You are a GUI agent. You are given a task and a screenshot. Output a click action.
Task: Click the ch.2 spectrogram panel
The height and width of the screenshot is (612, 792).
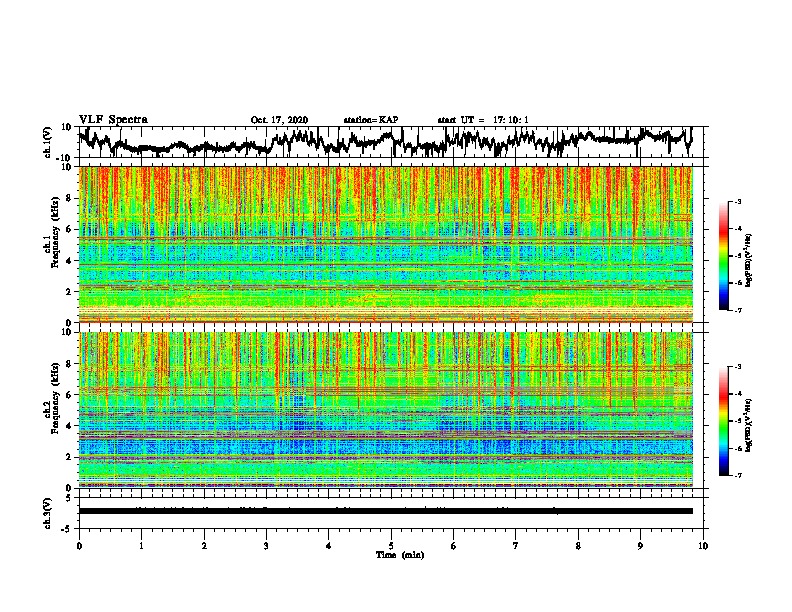[385, 410]
